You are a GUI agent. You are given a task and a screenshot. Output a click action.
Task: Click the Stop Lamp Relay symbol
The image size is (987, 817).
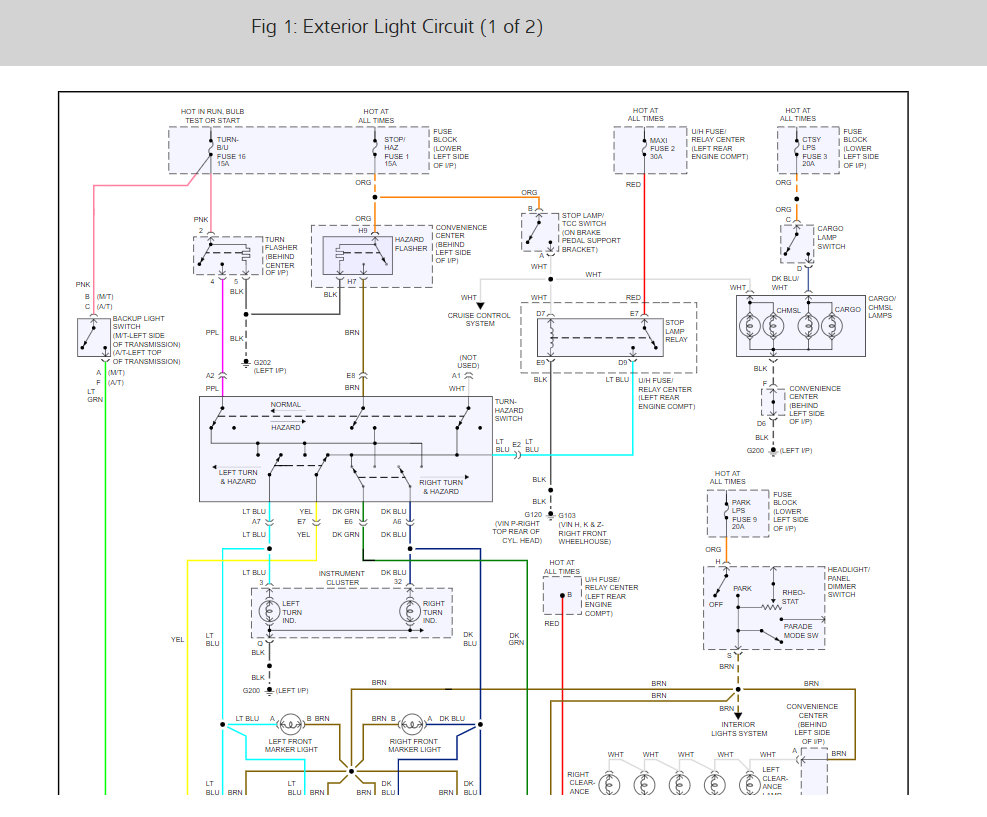click(600, 337)
